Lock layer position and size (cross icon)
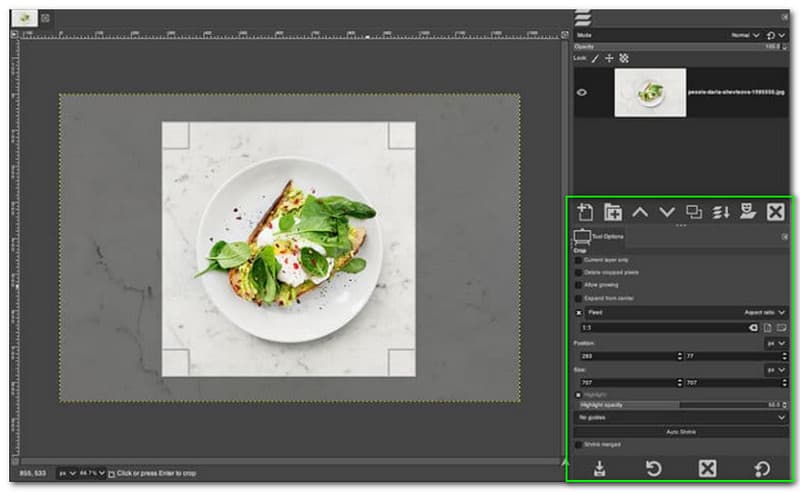800x492 pixels. [x=609, y=59]
